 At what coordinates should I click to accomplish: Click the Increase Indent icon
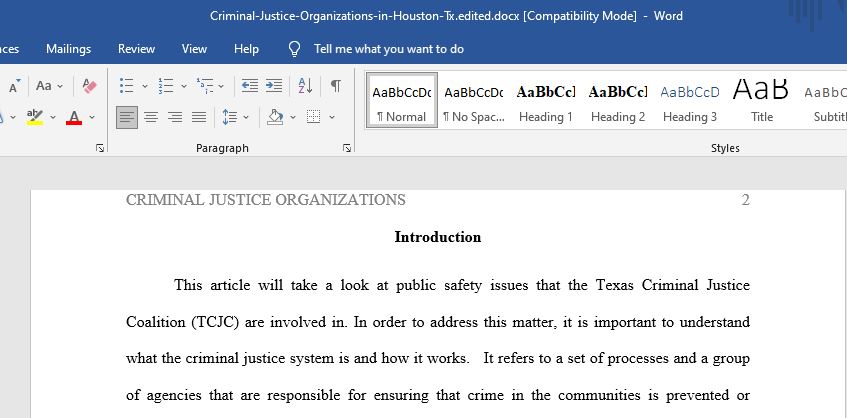(x=274, y=85)
